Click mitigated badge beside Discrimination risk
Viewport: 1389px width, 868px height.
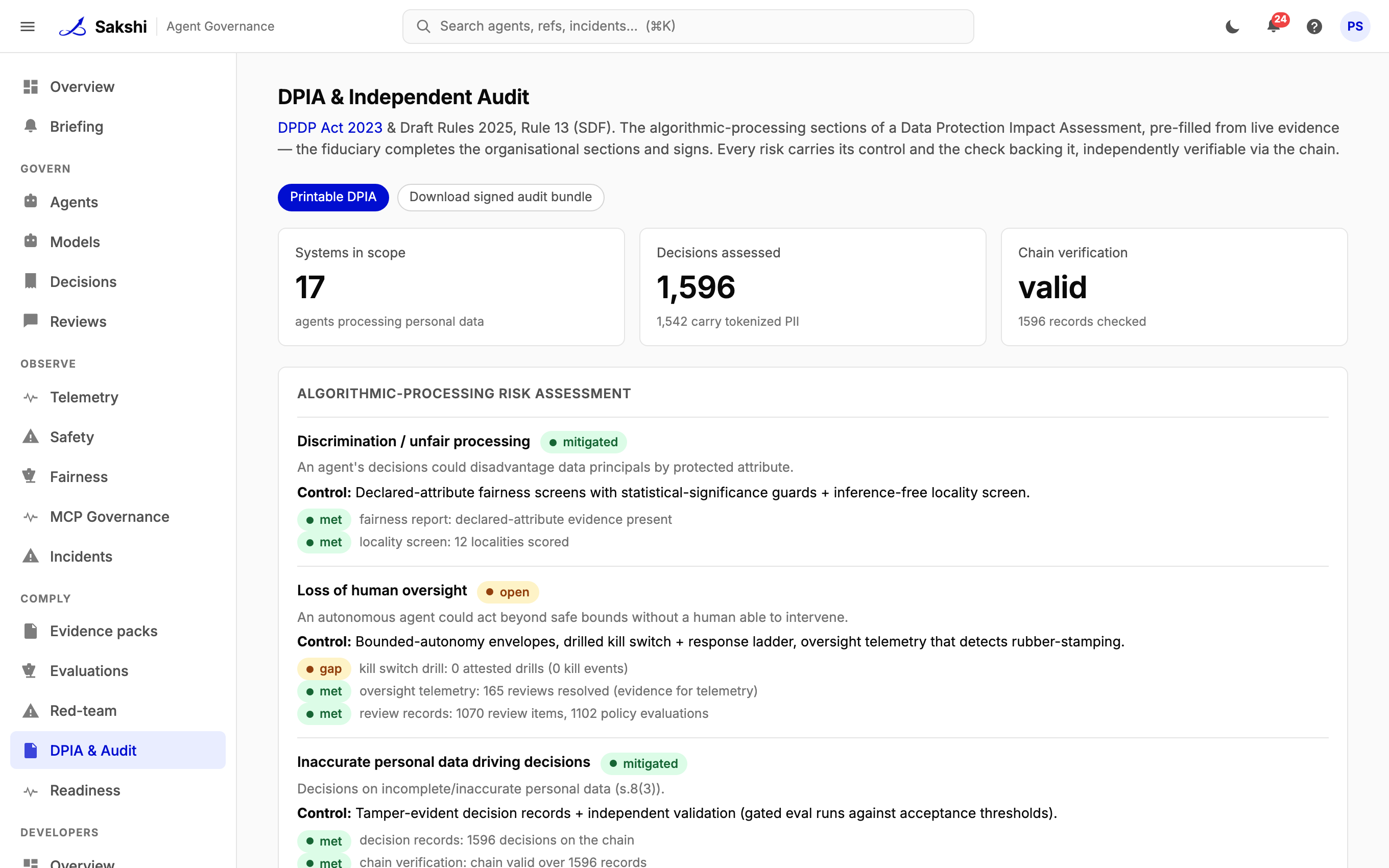(583, 442)
